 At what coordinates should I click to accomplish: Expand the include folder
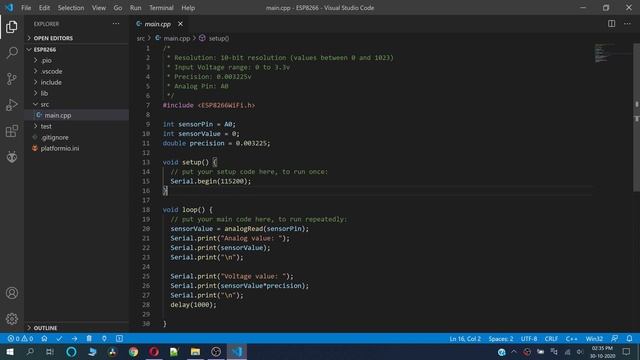(x=77, y=82)
